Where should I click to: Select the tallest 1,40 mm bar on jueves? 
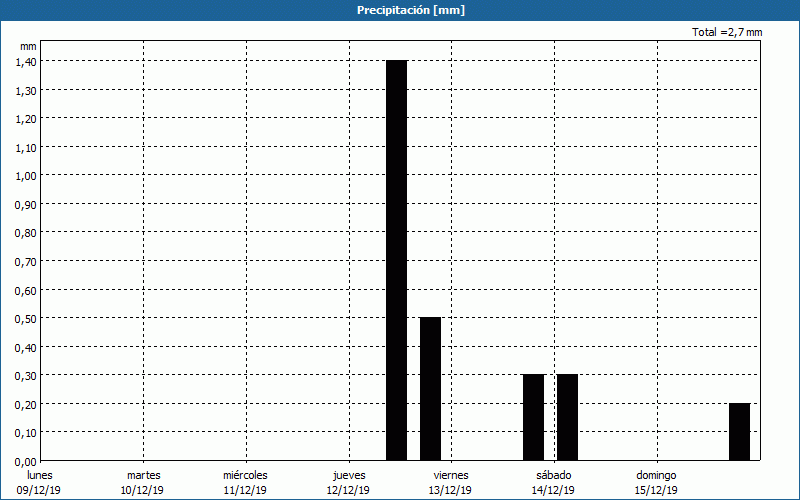click(x=396, y=260)
